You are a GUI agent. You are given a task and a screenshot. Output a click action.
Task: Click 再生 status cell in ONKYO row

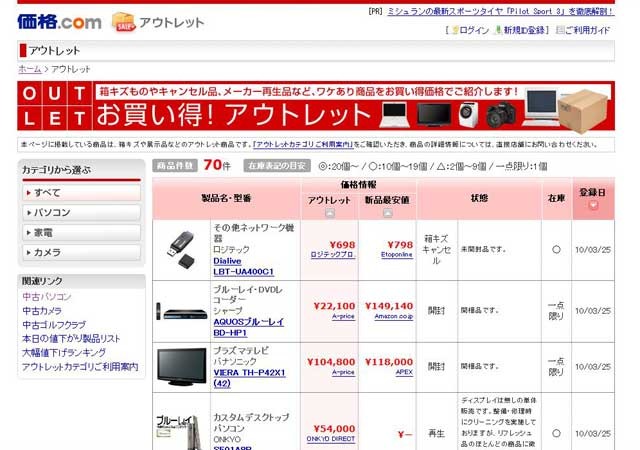click(436, 433)
